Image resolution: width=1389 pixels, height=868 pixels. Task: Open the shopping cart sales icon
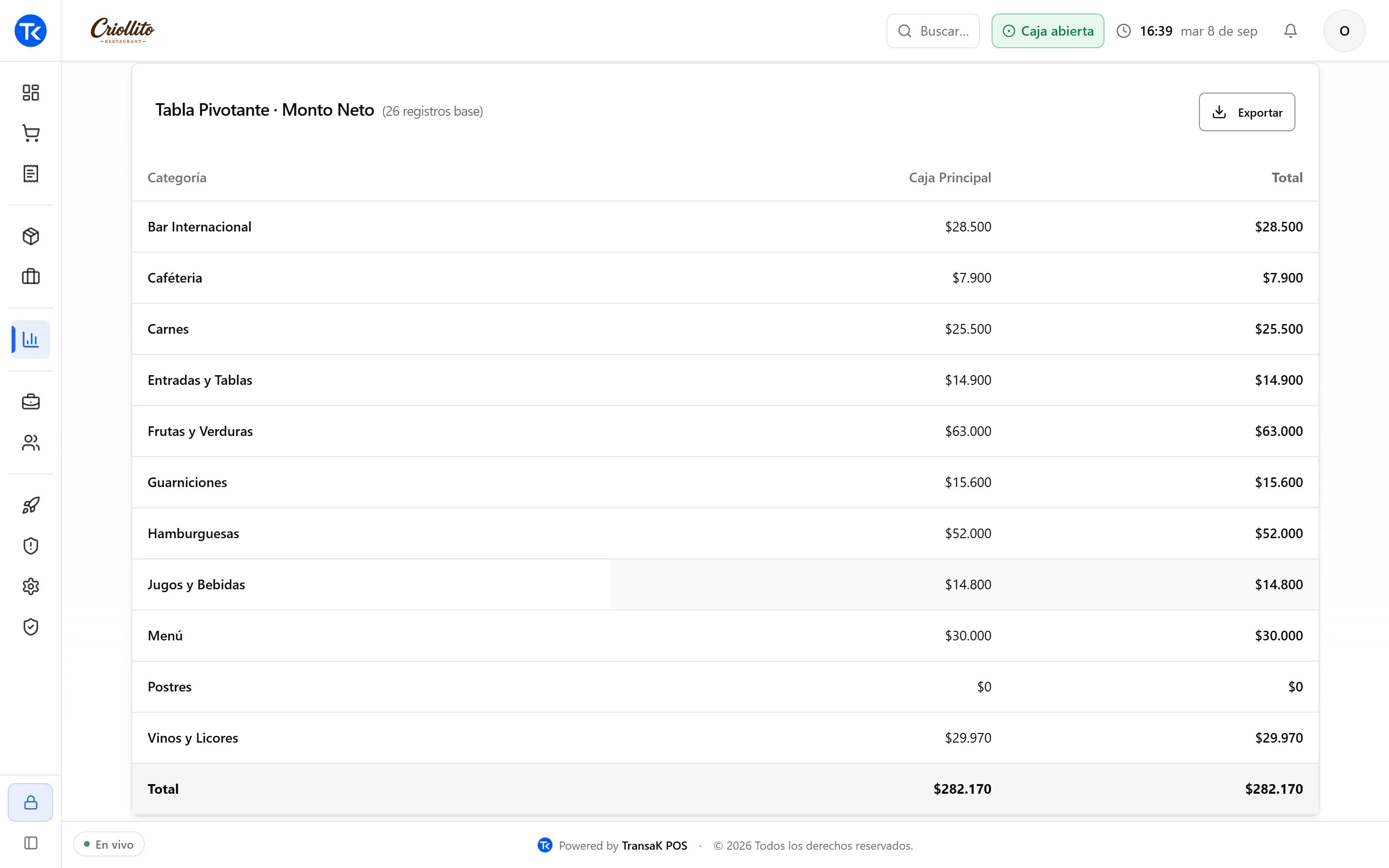(30, 133)
